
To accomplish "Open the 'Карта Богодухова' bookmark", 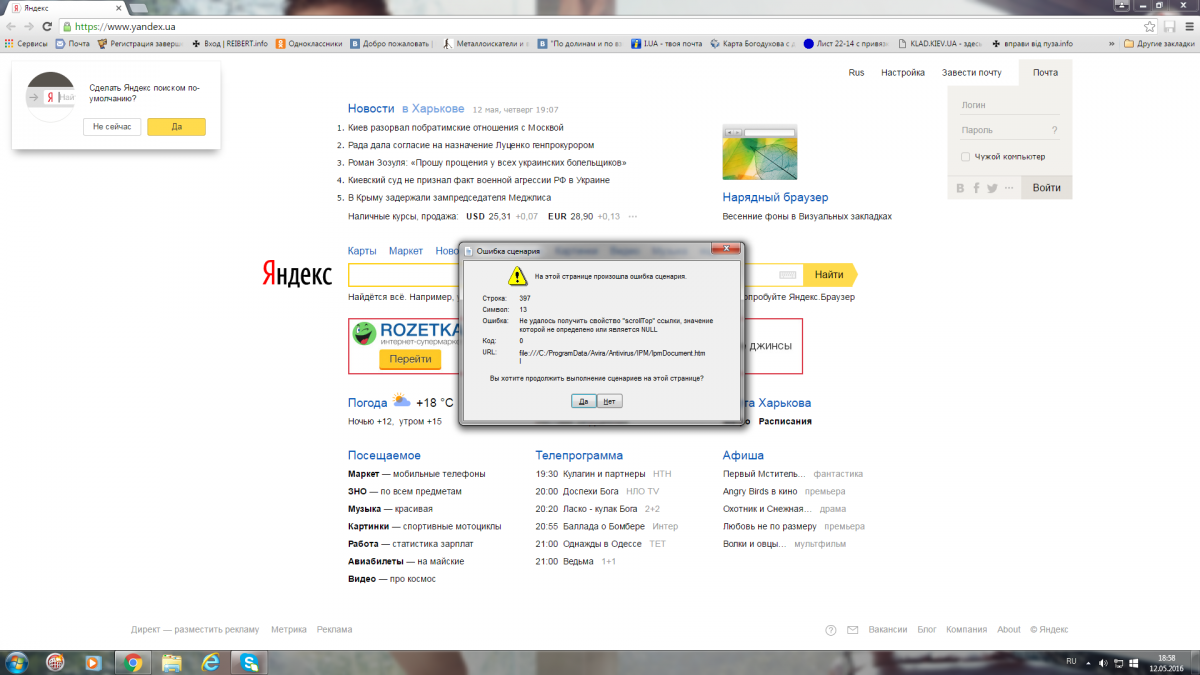I will tap(754, 44).
